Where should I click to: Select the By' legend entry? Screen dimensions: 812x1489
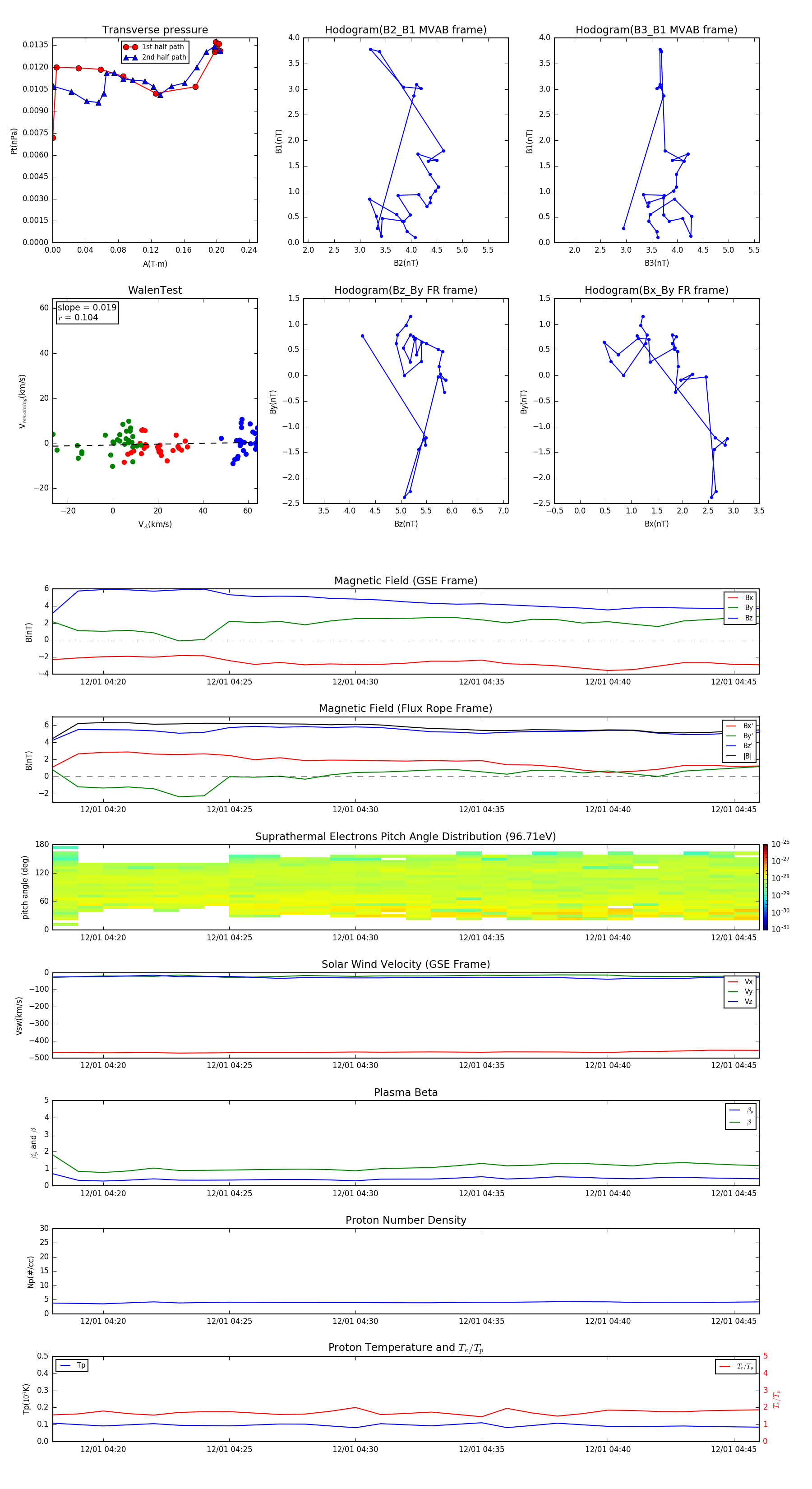coord(740,736)
